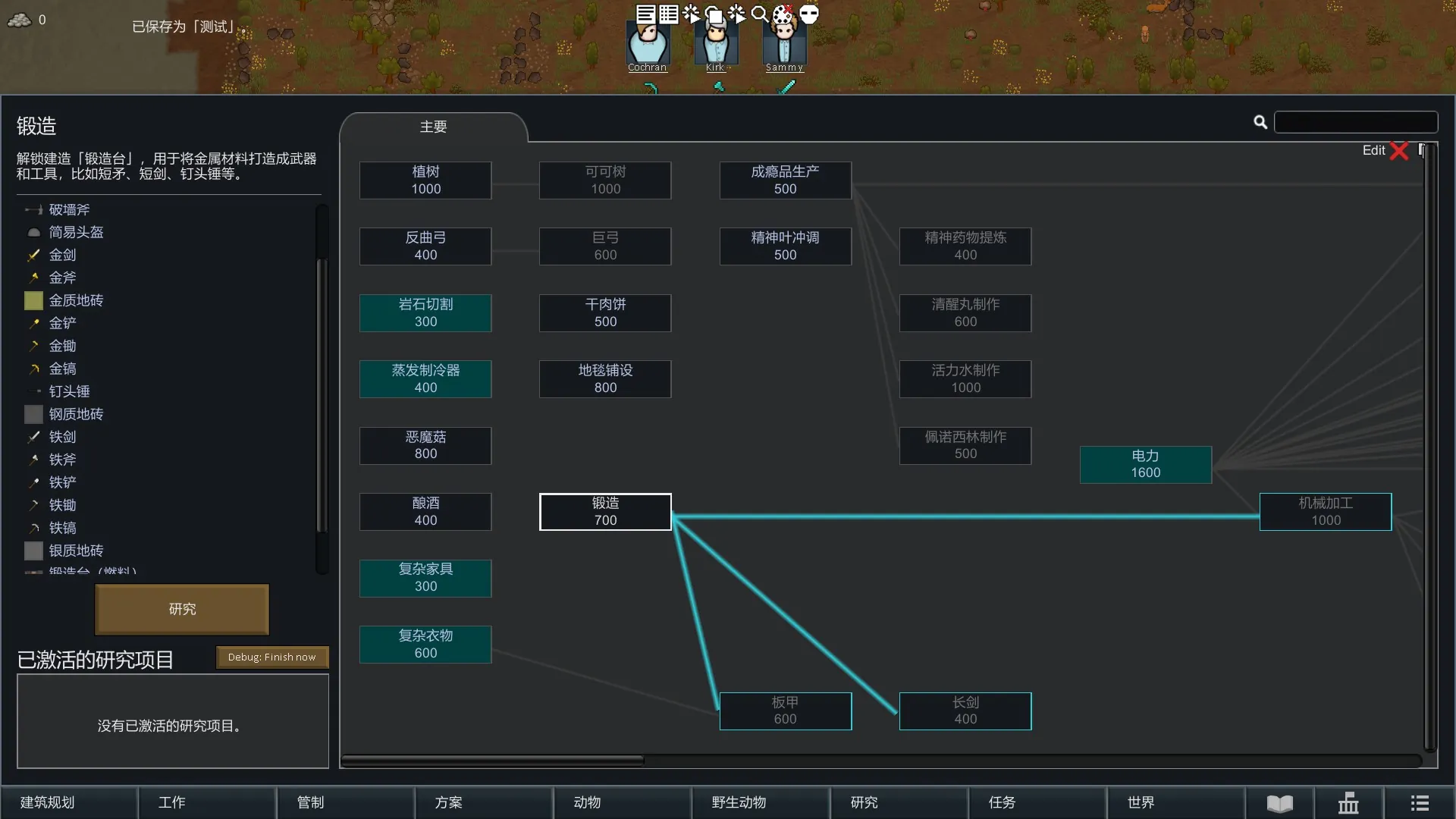Select 金剑 in the unlocks list
1456x819 pixels.
(63, 255)
